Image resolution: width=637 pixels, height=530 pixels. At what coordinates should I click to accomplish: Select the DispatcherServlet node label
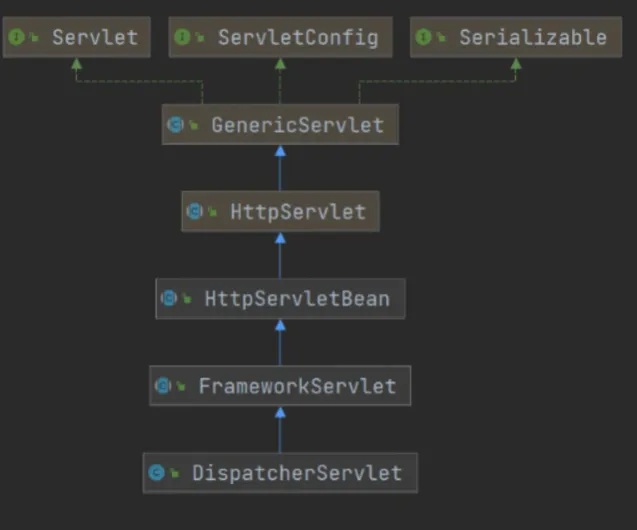tap(297, 473)
